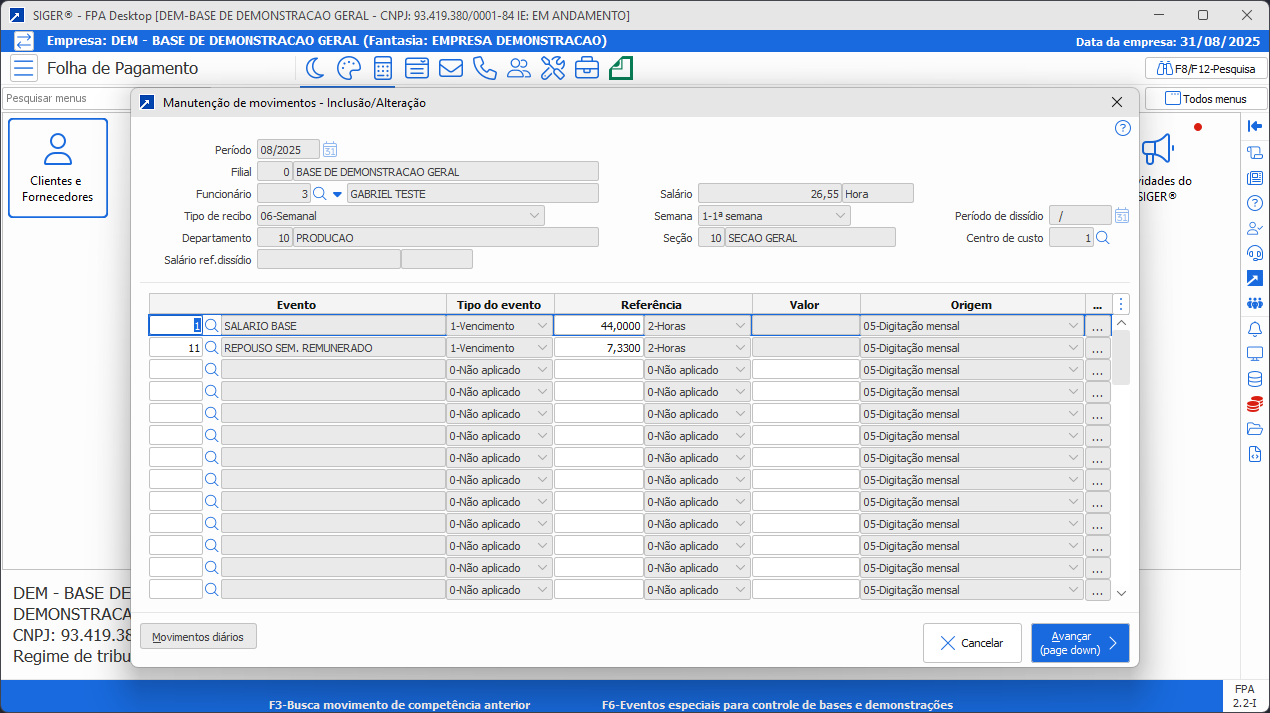Viewport: 1270px width, 713px height.
Task: Click the red database coins icon
Action: 1255,404
